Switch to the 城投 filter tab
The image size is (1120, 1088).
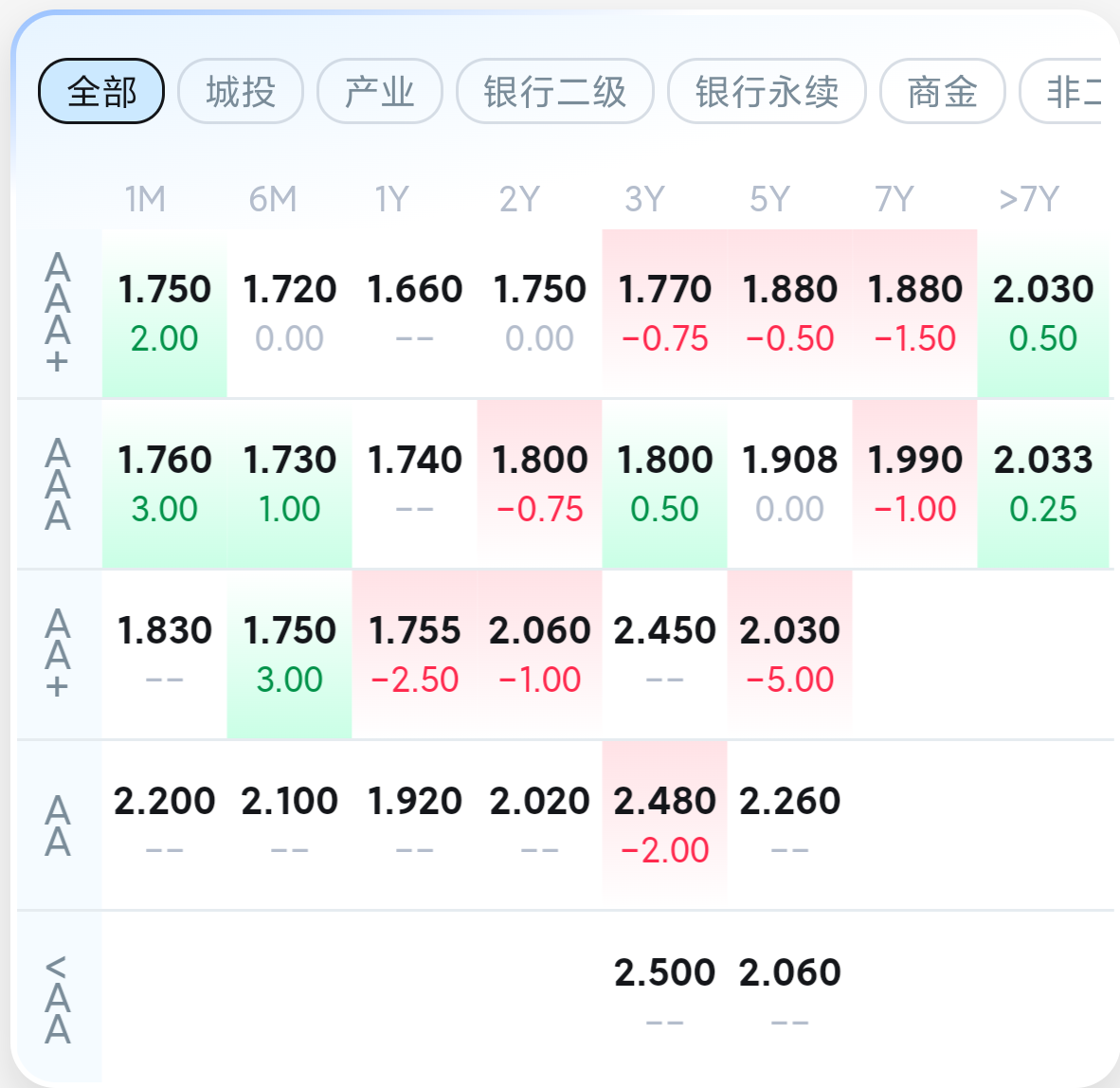(241, 92)
